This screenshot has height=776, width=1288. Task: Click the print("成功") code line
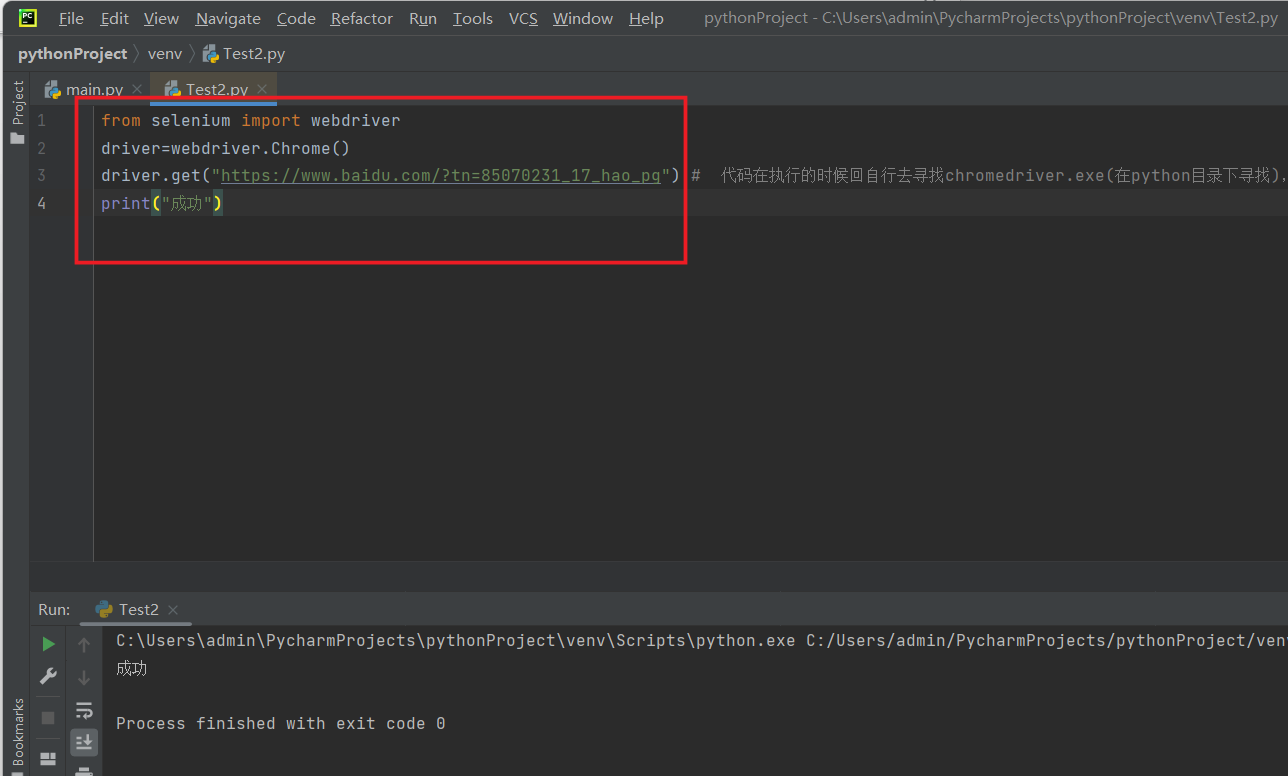point(161,203)
